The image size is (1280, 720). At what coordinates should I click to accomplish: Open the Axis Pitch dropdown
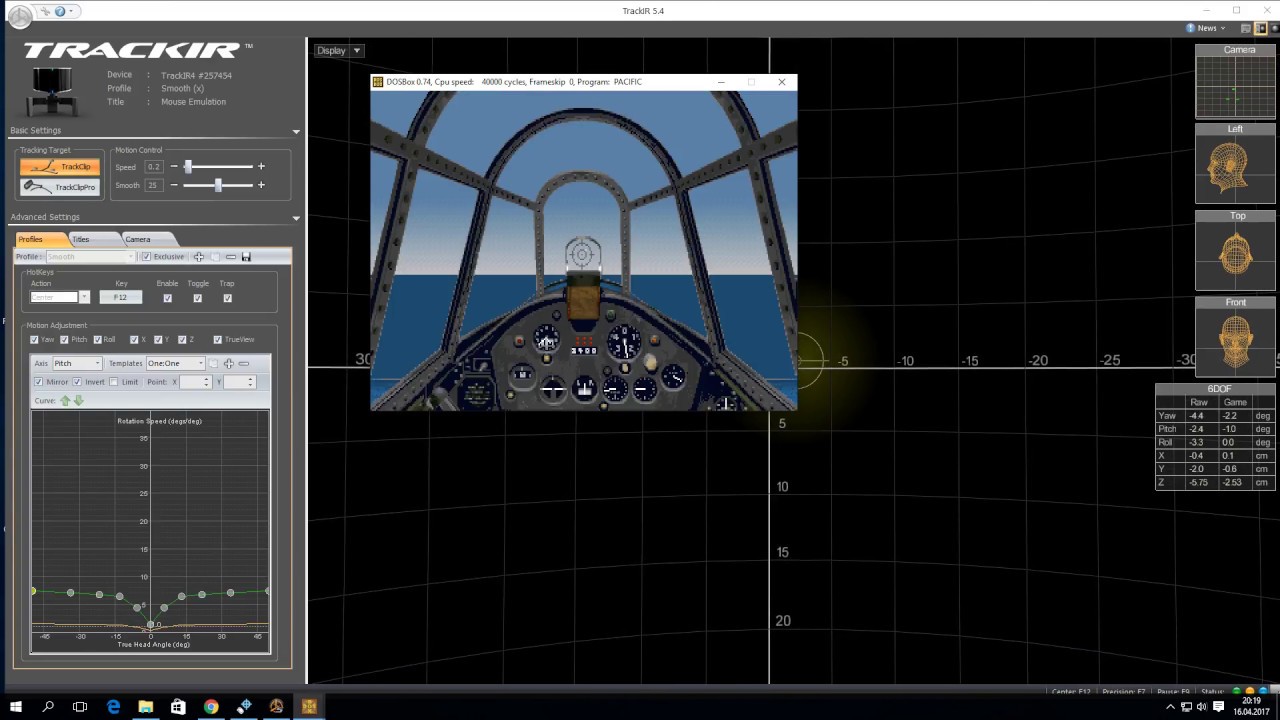[77, 363]
